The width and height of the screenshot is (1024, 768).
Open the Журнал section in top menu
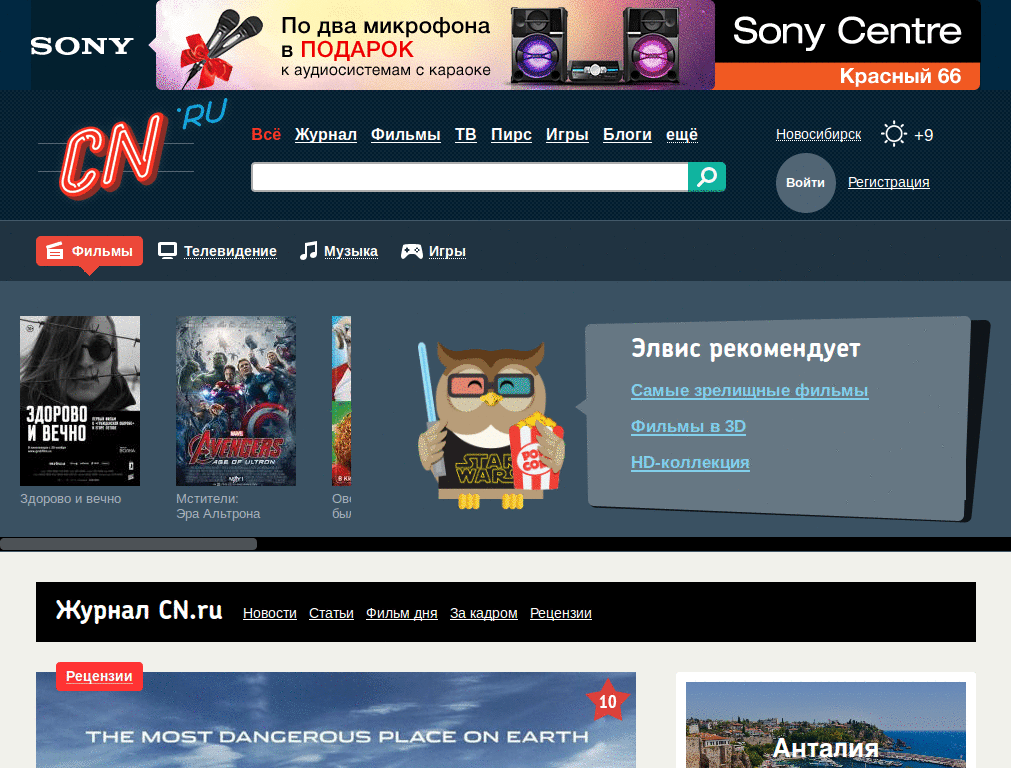point(326,135)
